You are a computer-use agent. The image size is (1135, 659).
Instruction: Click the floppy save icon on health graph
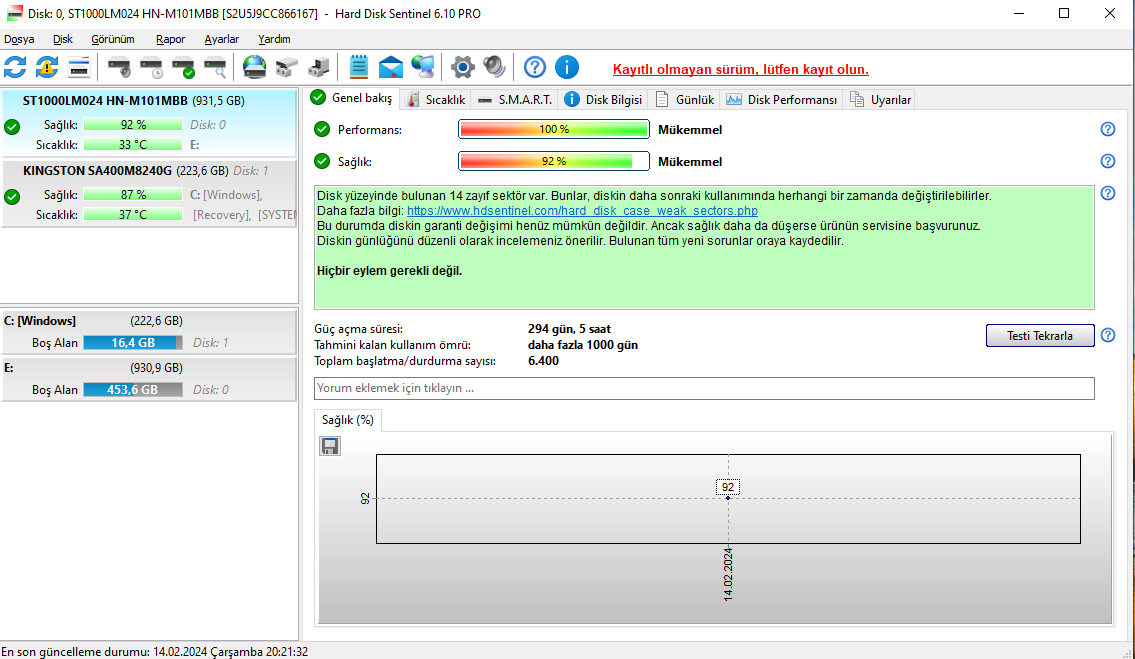330,446
